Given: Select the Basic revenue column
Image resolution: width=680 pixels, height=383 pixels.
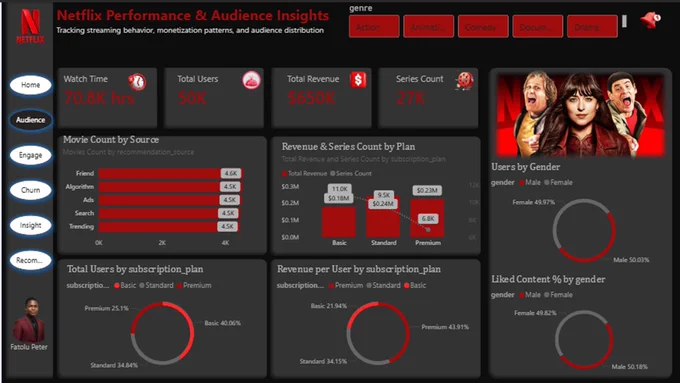Looking at the screenshot, I should coord(339,222).
